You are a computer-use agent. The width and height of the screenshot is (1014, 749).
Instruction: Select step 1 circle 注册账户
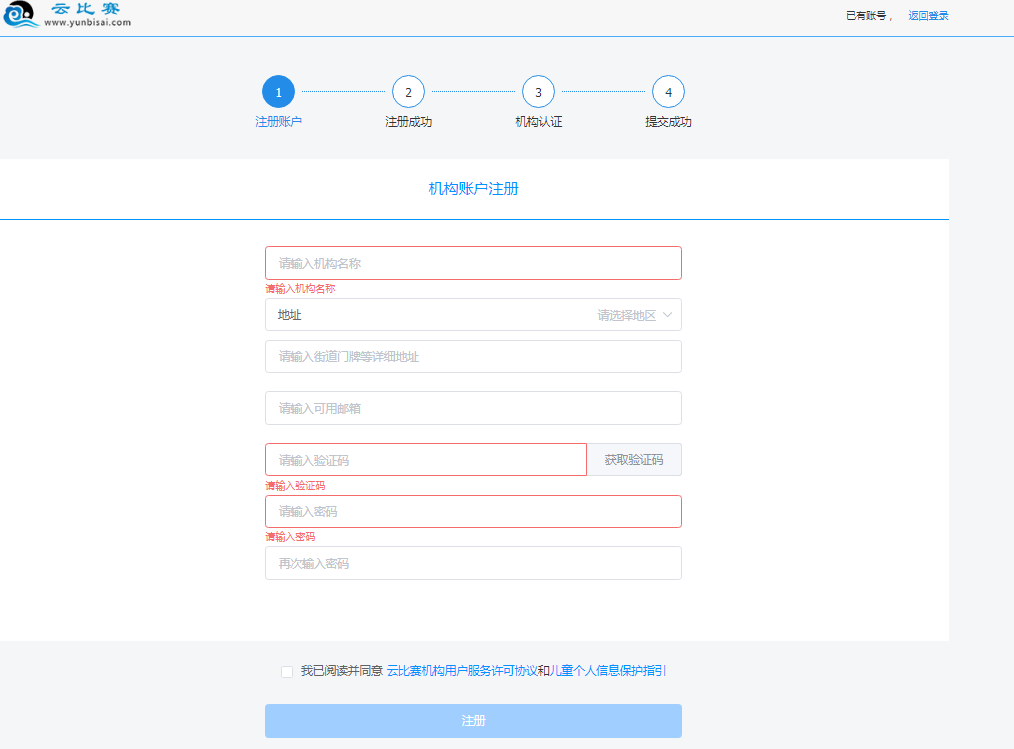coord(278,92)
